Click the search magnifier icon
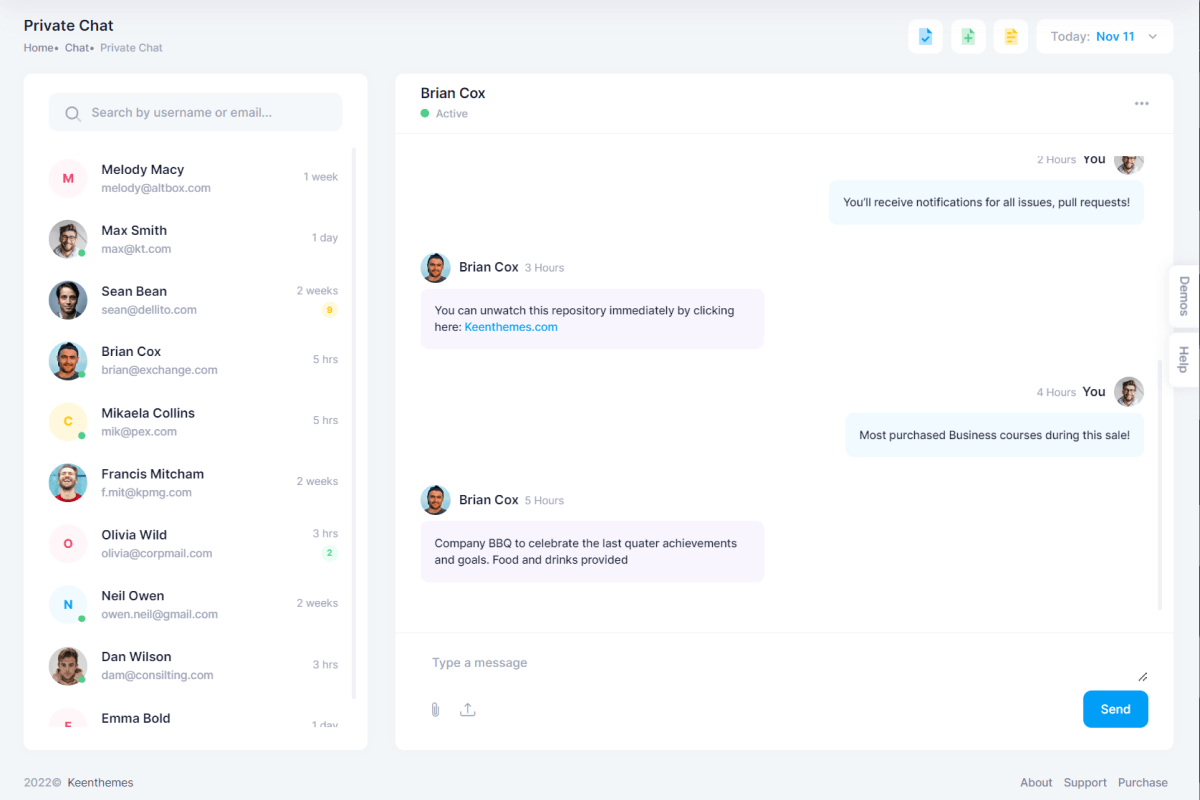Viewport: 1200px width, 800px height. (72, 113)
